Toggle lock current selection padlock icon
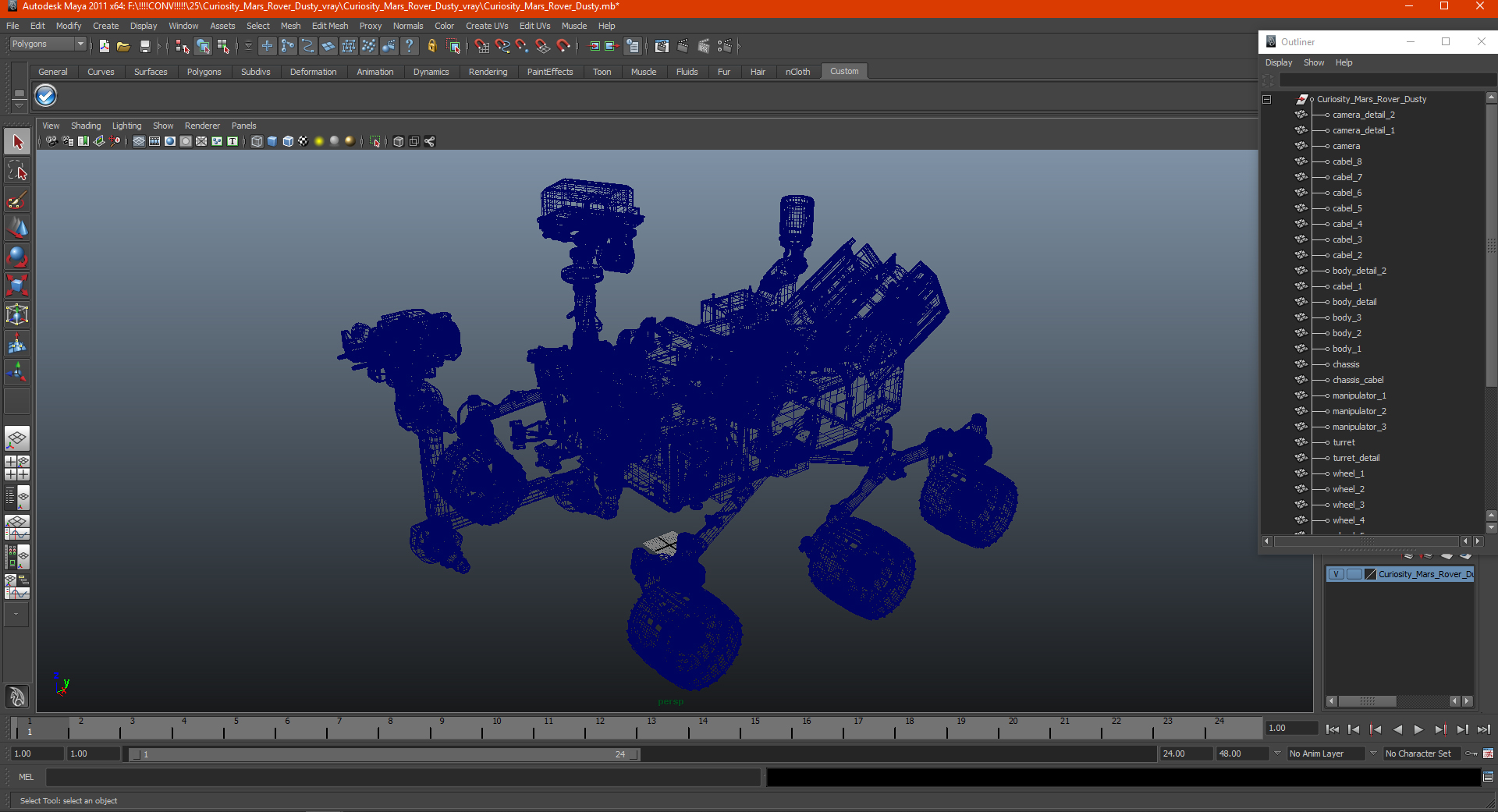Viewport: 1498px width, 812px height. tap(432, 46)
